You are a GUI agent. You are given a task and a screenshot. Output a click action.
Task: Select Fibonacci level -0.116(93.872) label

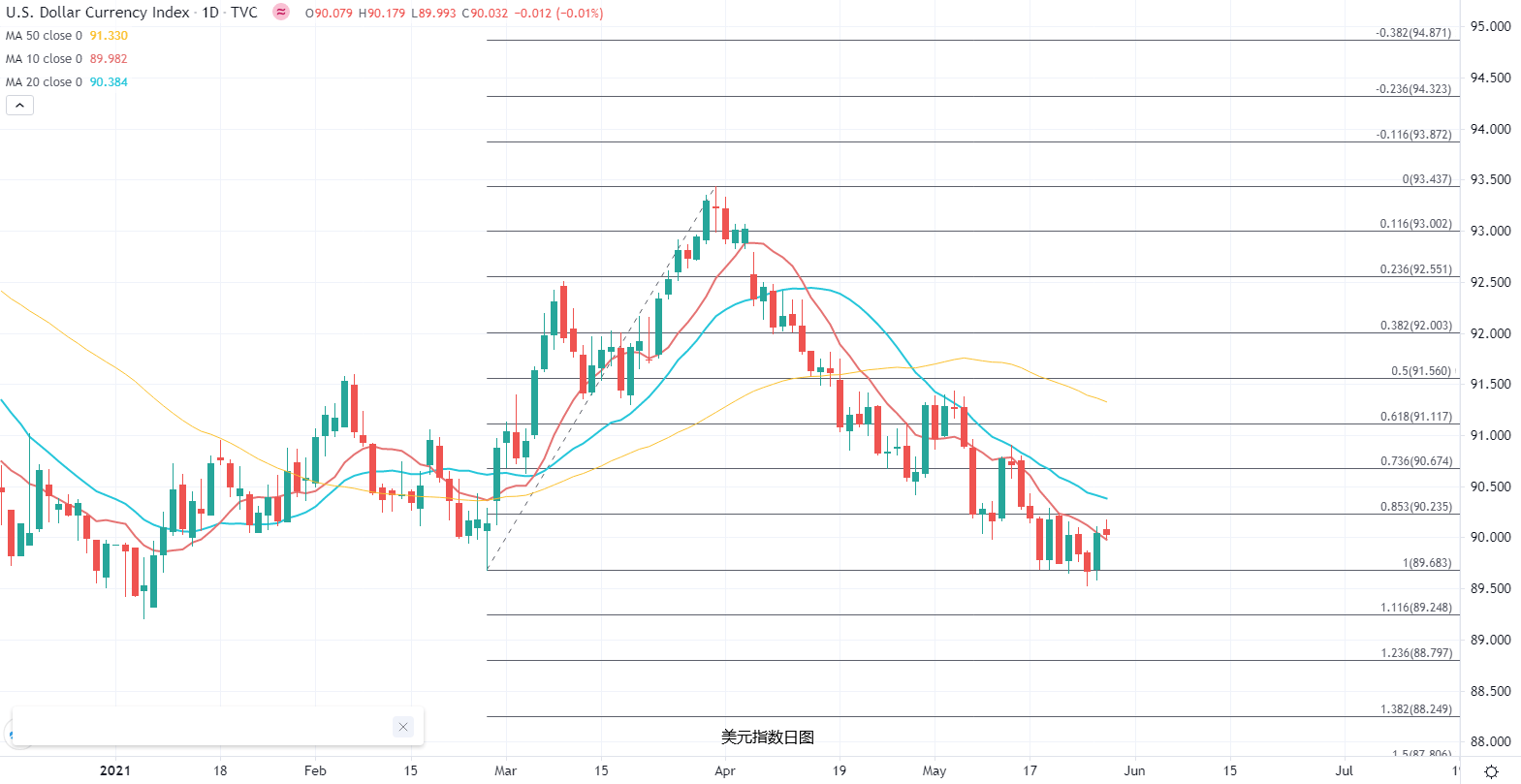coord(1413,135)
